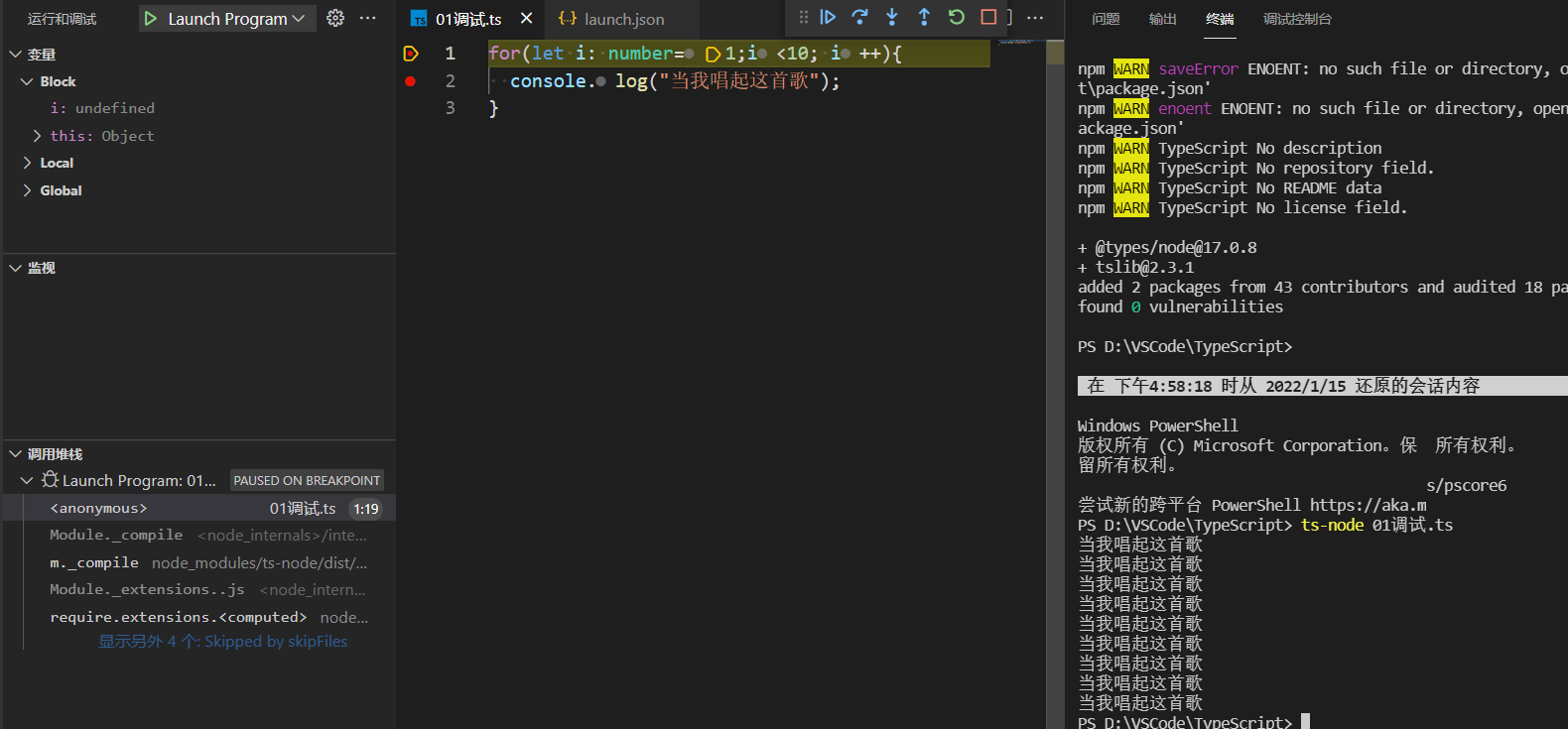Viewport: 1568px width, 729px height.
Task: Close the 01调试.ts tab
Action: (x=527, y=19)
